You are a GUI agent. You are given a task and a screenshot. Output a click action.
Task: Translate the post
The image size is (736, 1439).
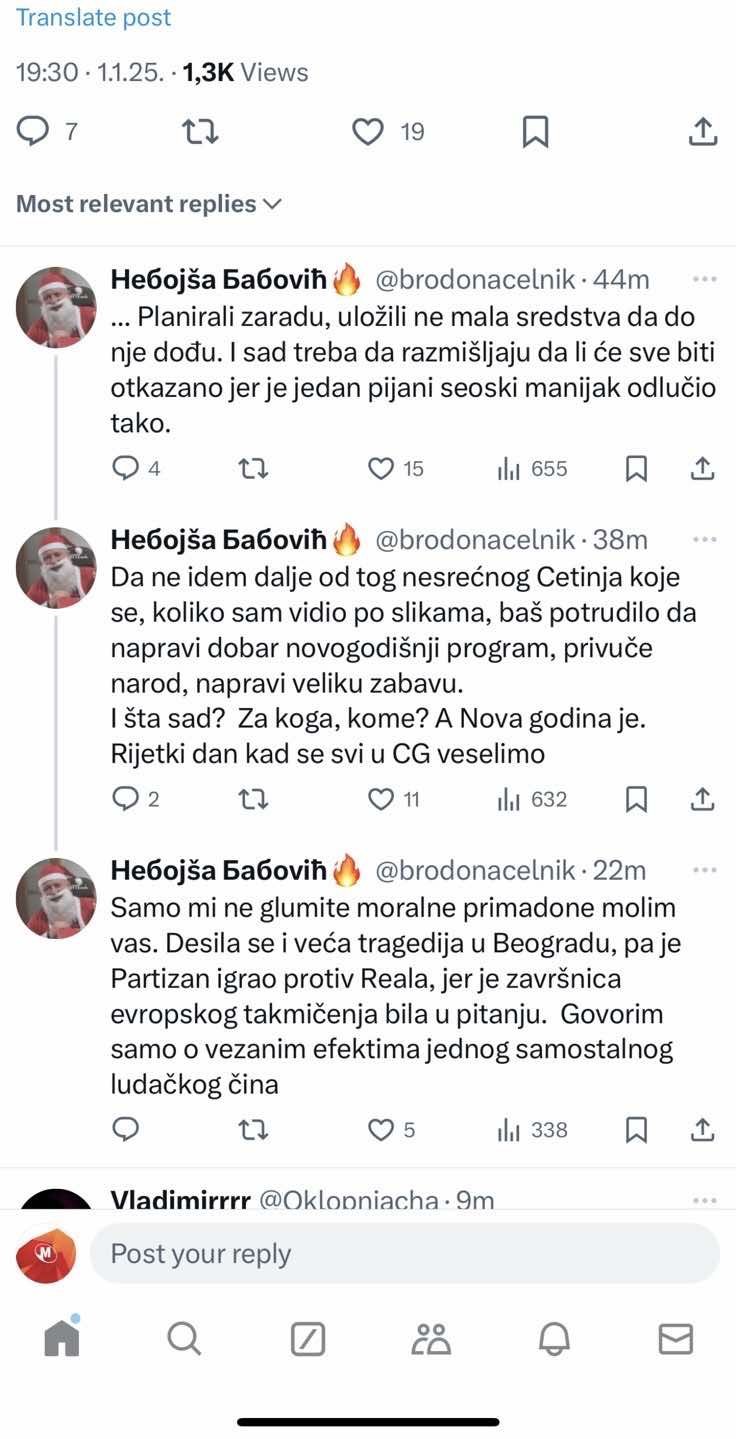pyautogui.click(x=94, y=17)
